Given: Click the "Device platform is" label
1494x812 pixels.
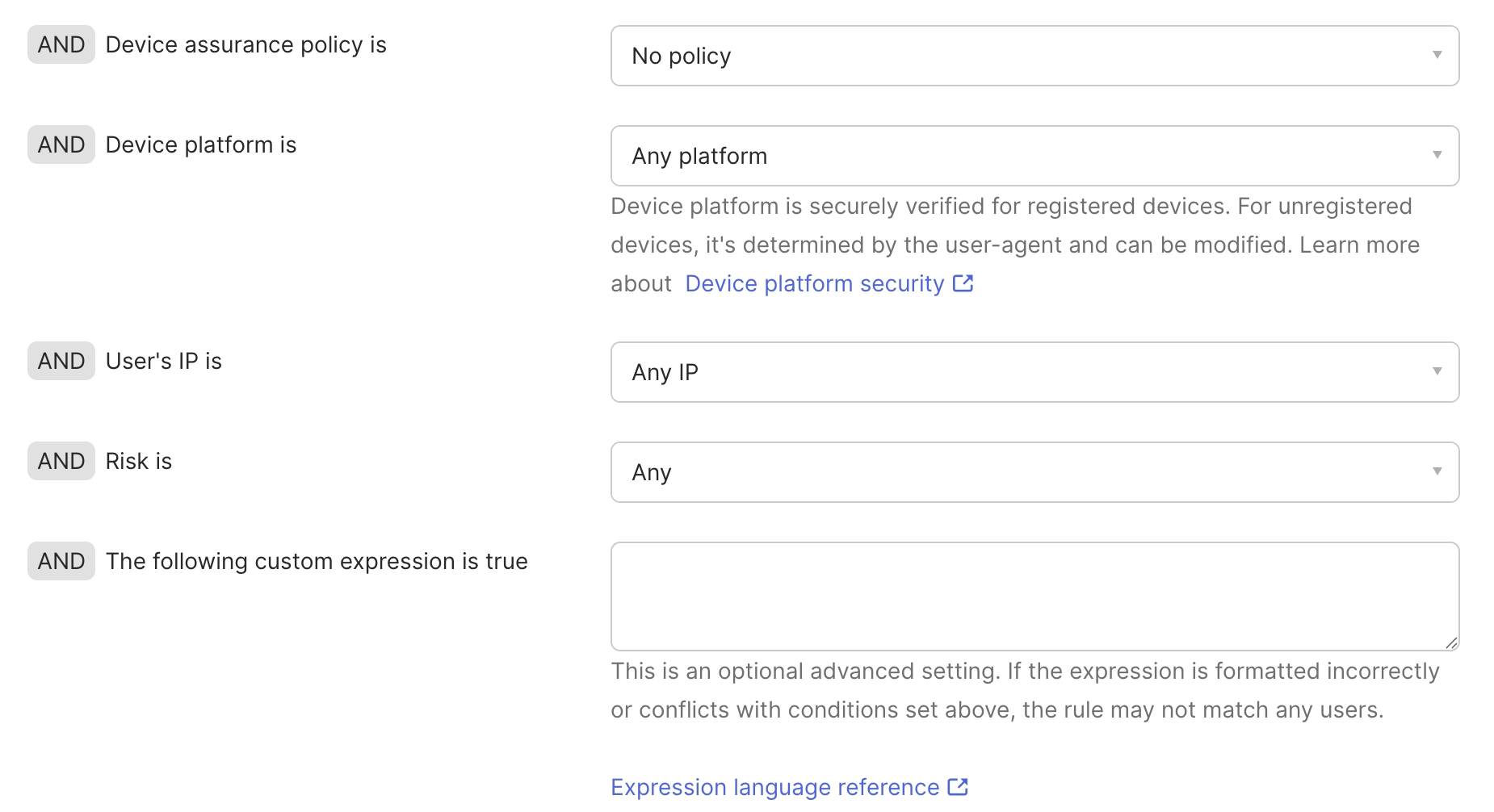Looking at the screenshot, I should 201,145.
